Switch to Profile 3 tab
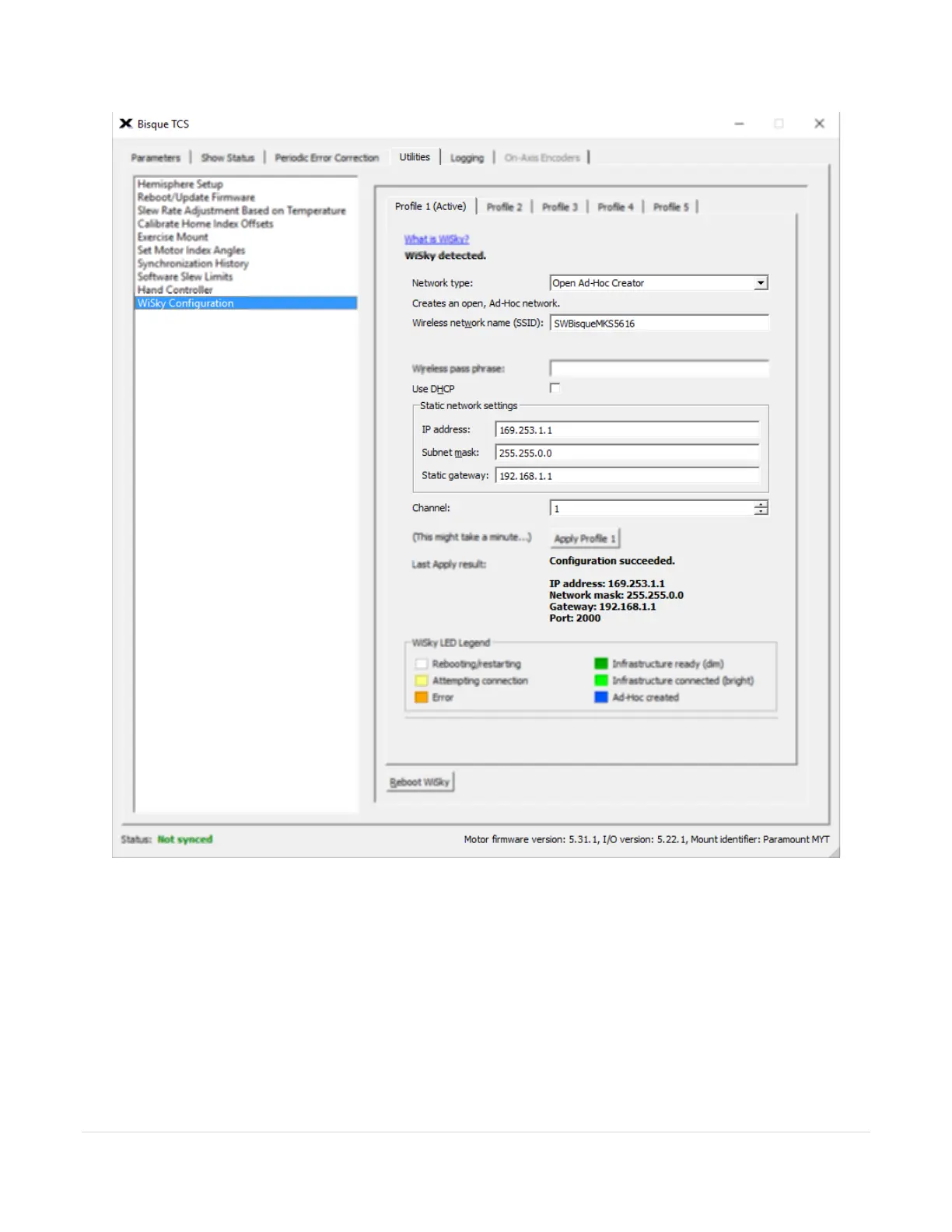This screenshot has width=952, height=1232. pyautogui.click(x=560, y=207)
